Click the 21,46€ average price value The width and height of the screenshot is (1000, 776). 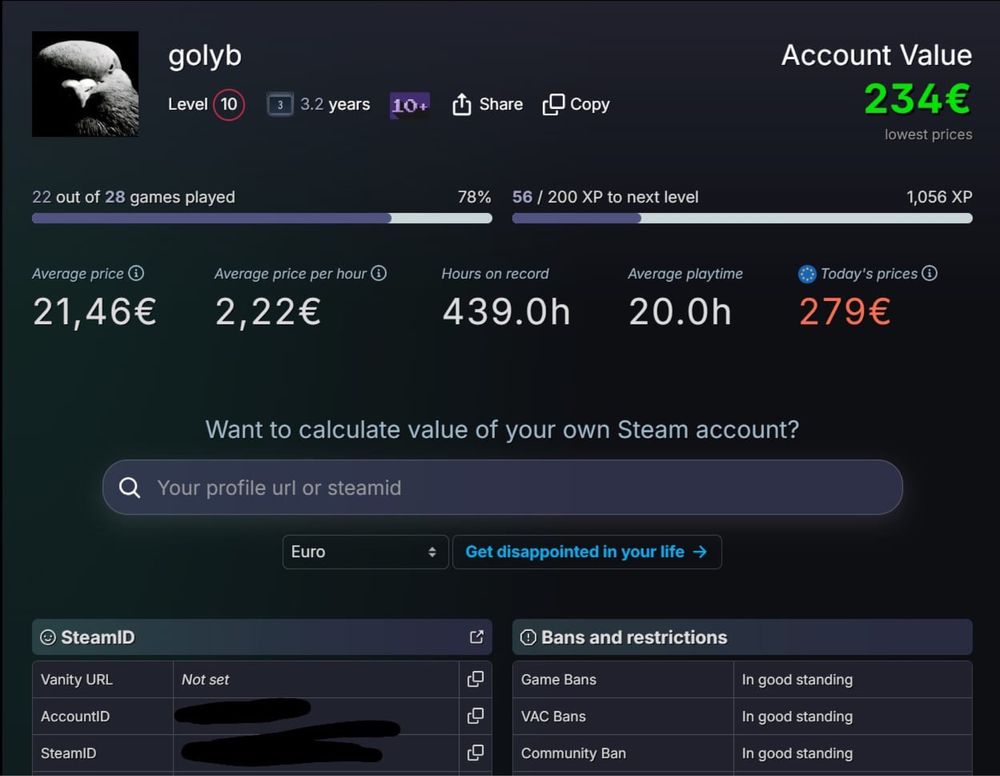coord(94,312)
